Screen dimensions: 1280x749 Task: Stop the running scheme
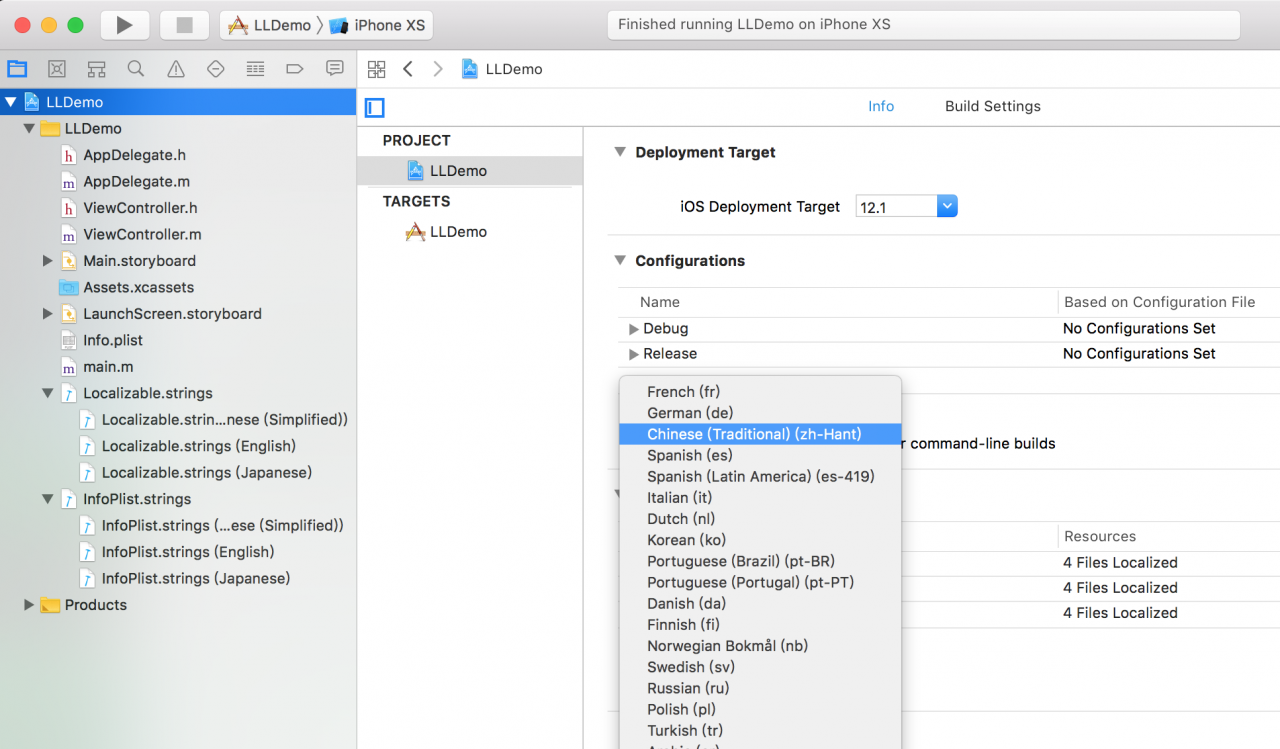184,25
